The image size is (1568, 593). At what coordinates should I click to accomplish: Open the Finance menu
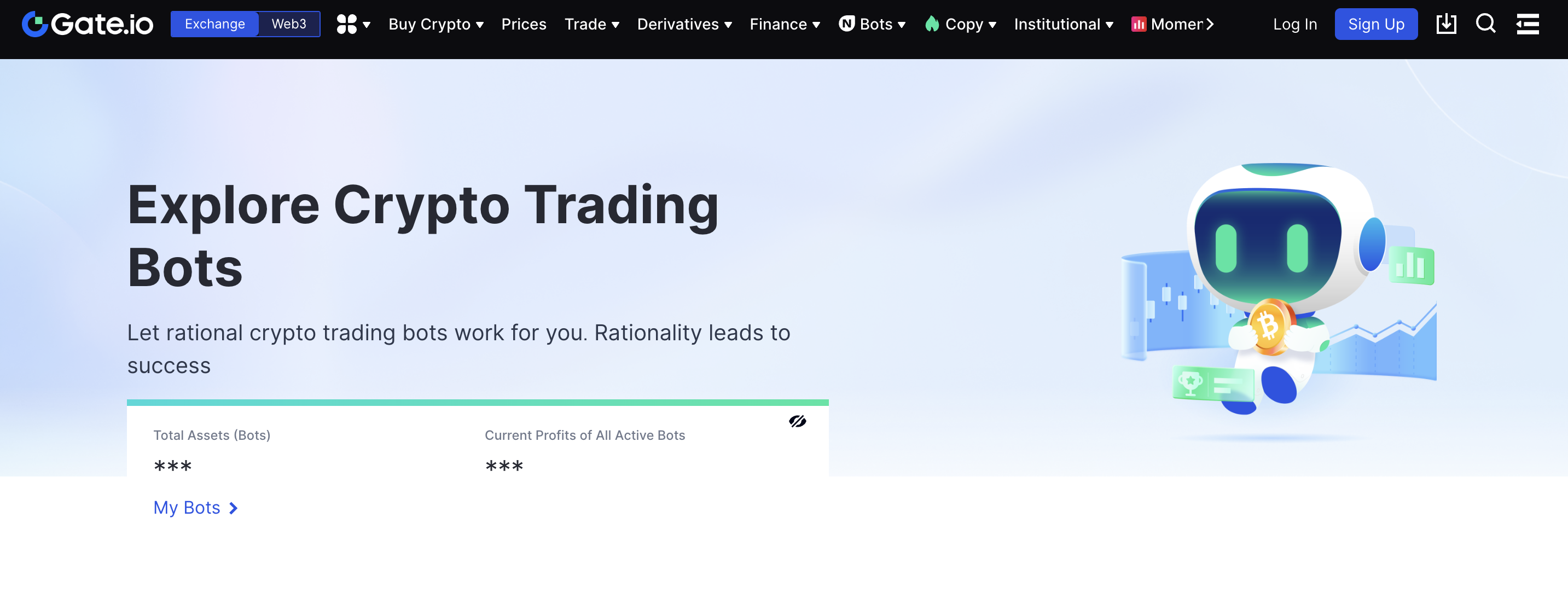pyautogui.click(x=785, y=25)
